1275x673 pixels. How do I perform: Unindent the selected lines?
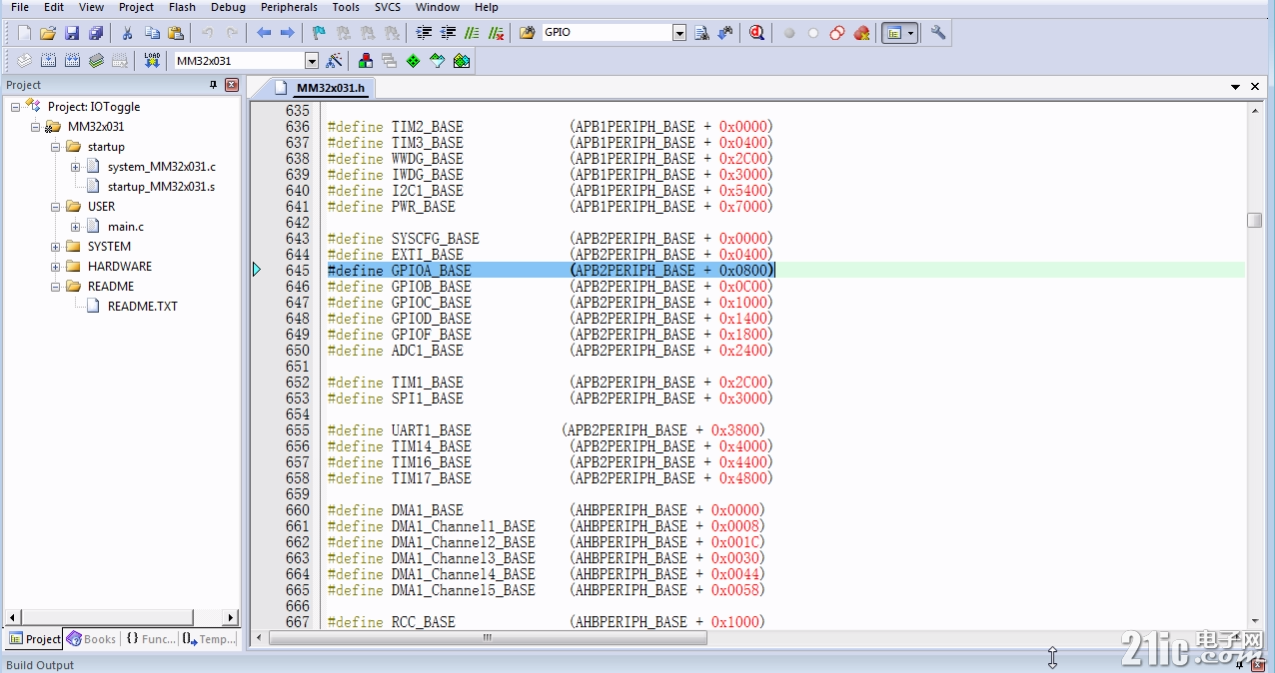(448, 33)
